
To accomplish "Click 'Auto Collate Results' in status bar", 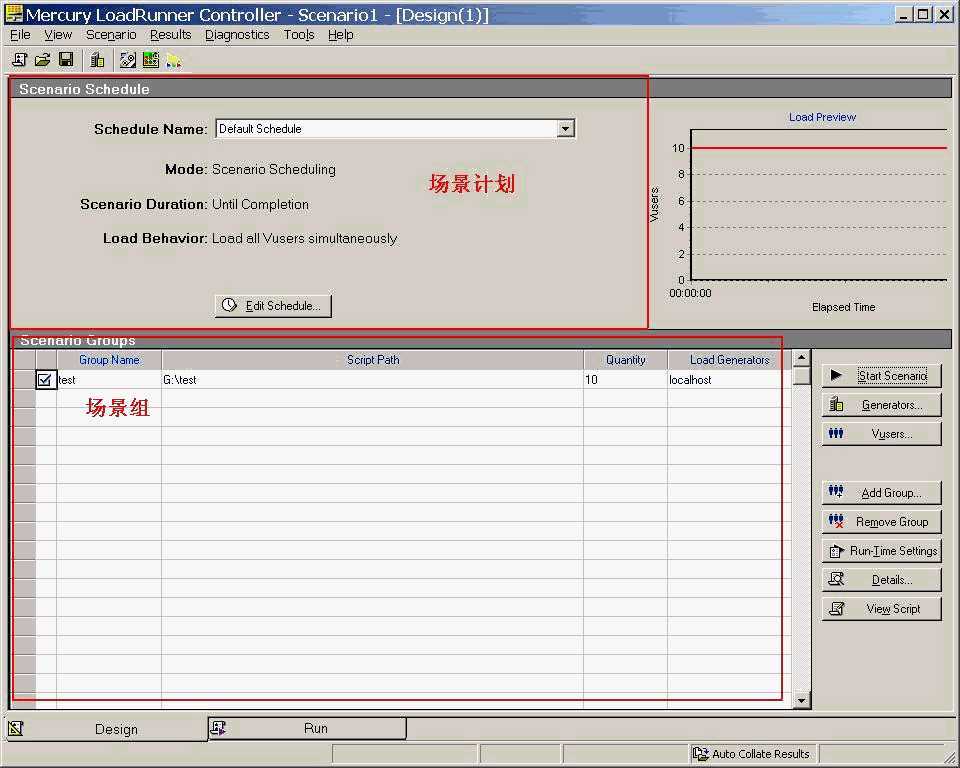I will pos(760,754).
